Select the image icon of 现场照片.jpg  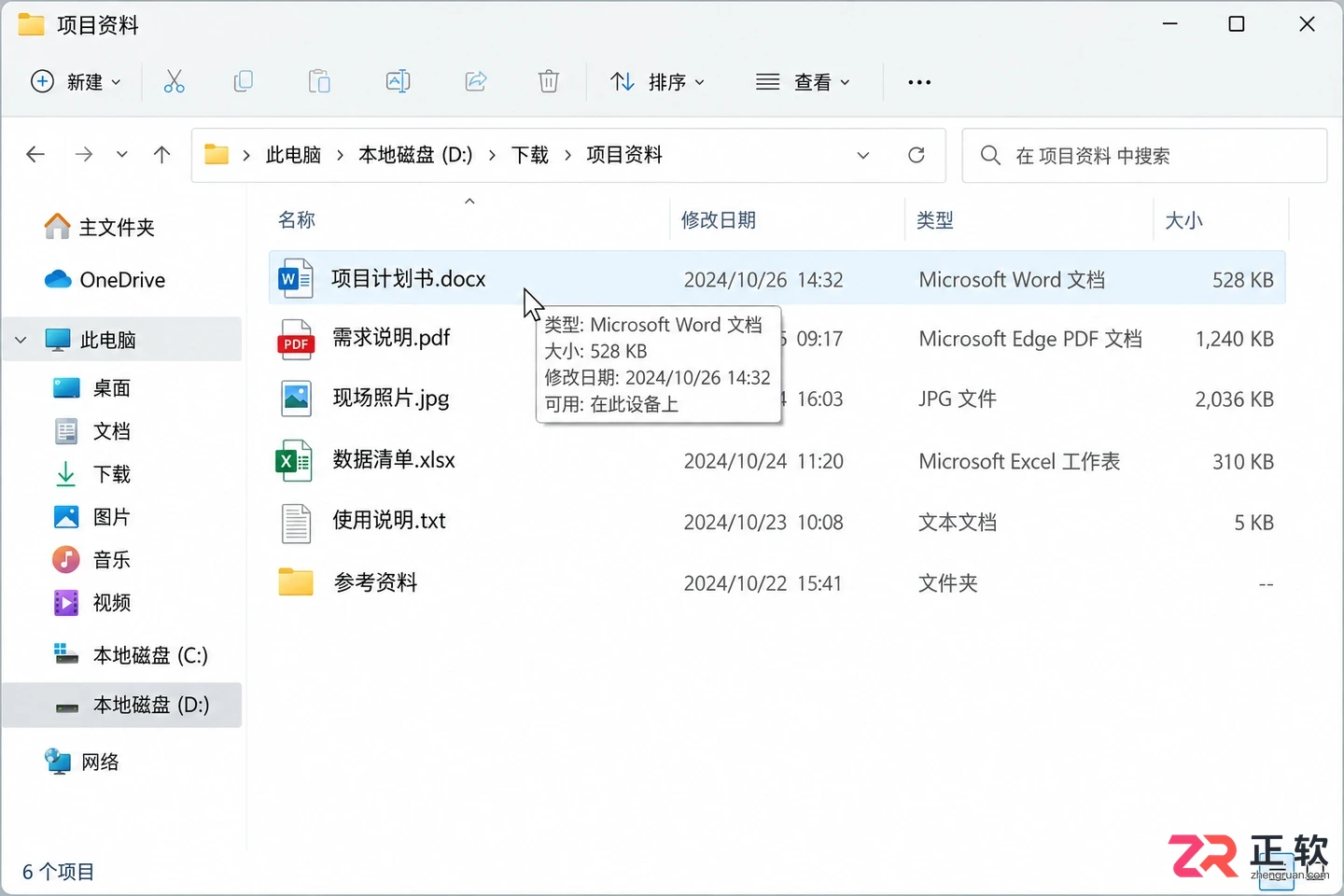pyautogui.click(x=296, y=399)
